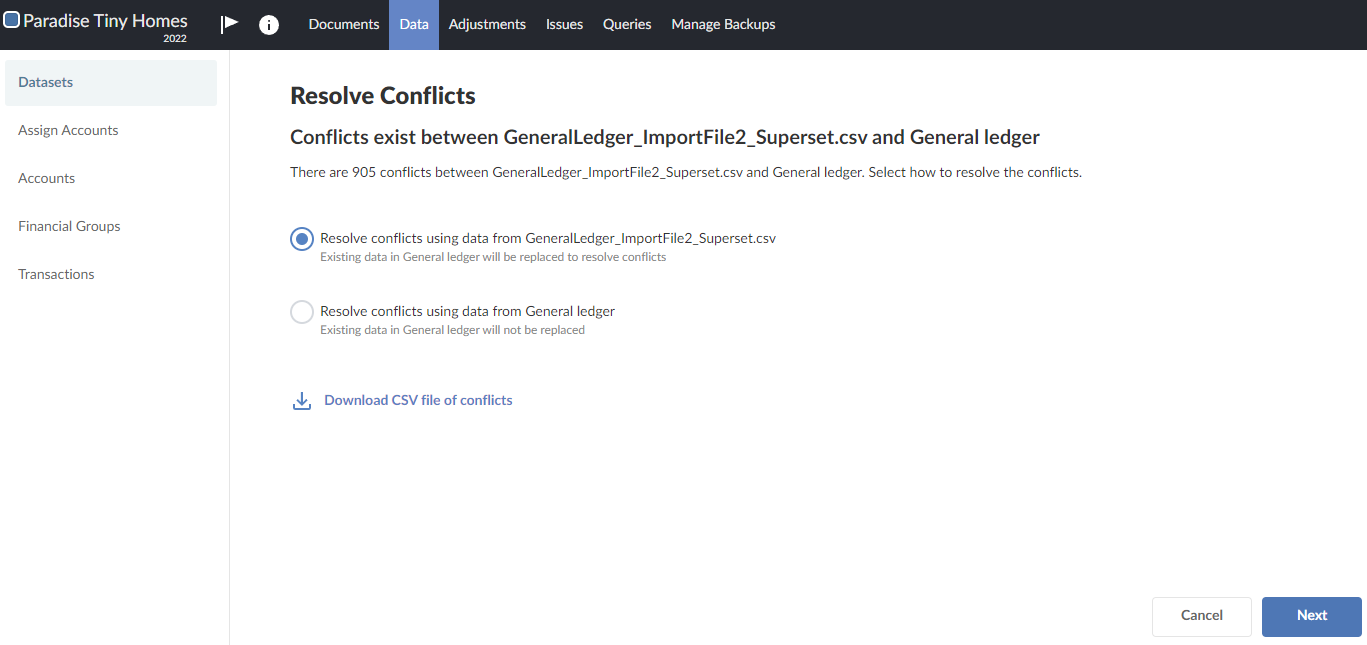Screen dimensions: 1367x645
Task: Navigate to Accounts in the sidebar
Action: click(x=46, y=178)
